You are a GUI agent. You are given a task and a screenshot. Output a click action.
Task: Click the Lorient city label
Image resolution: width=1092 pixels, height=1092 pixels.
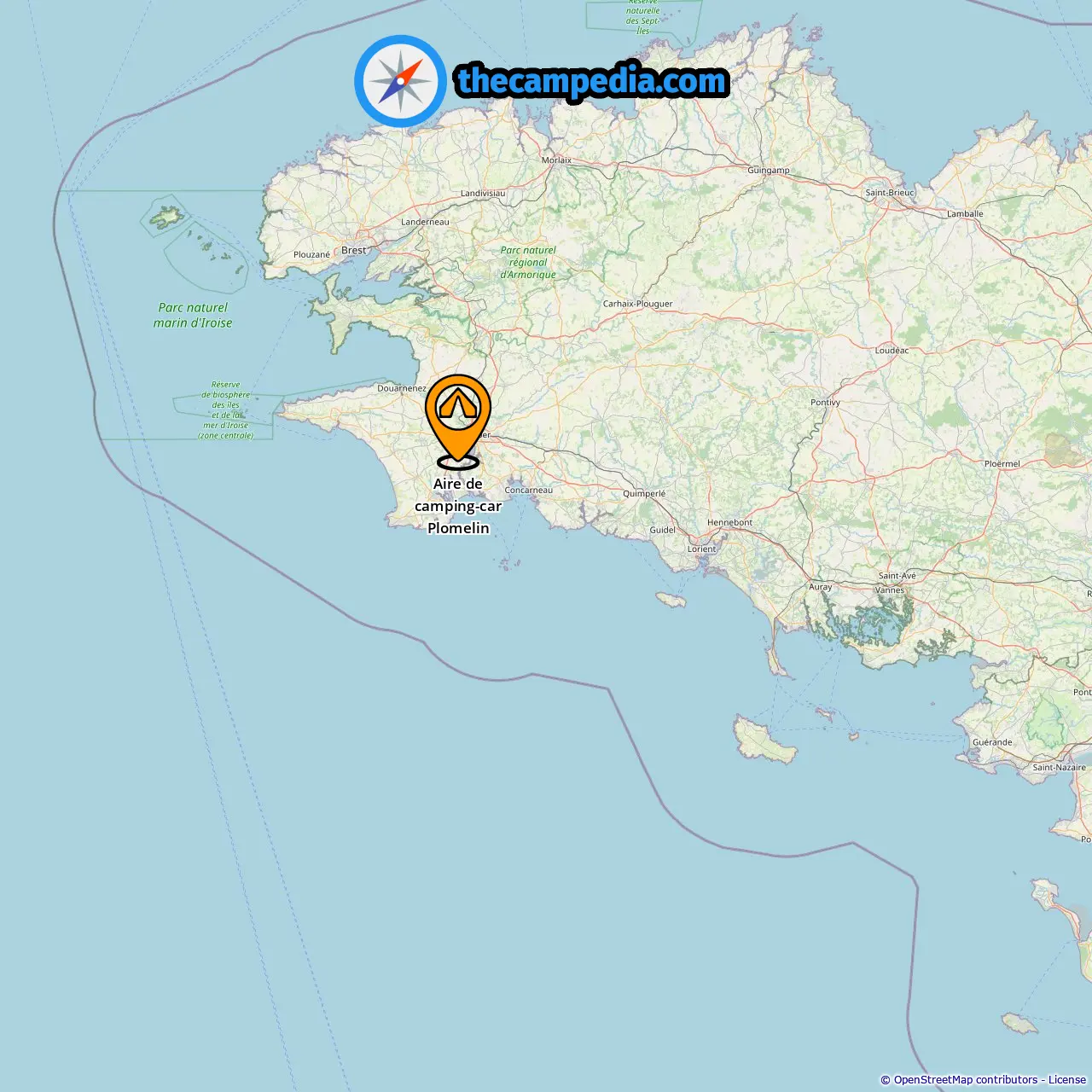702,549
